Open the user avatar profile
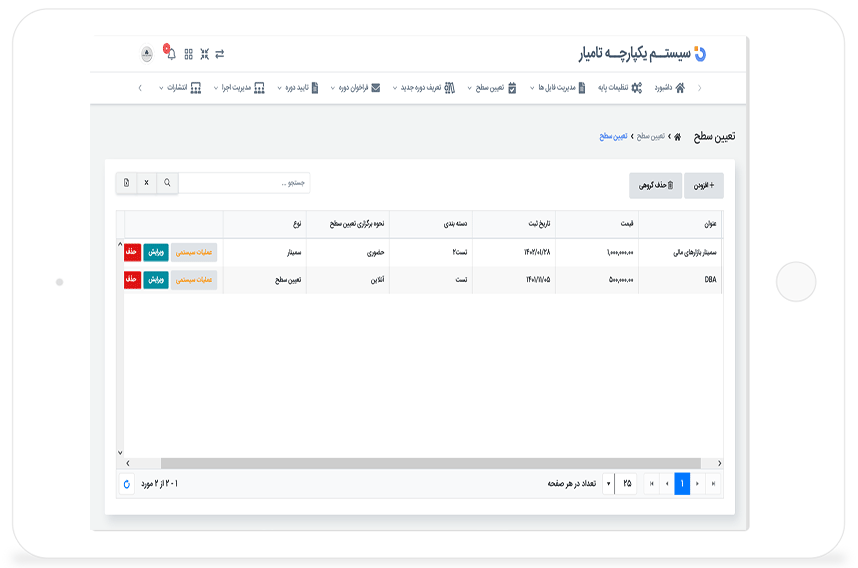 coord(148,54)
